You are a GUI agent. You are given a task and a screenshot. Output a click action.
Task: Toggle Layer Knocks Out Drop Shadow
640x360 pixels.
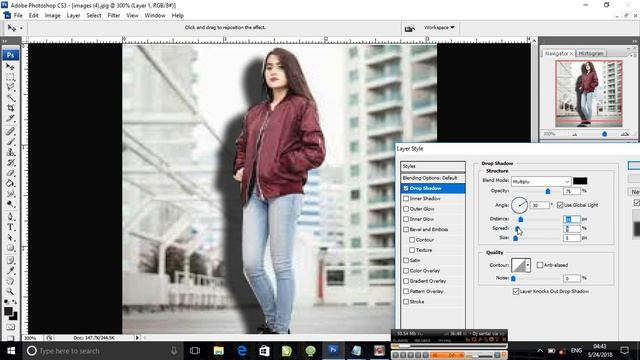(516, 291)
